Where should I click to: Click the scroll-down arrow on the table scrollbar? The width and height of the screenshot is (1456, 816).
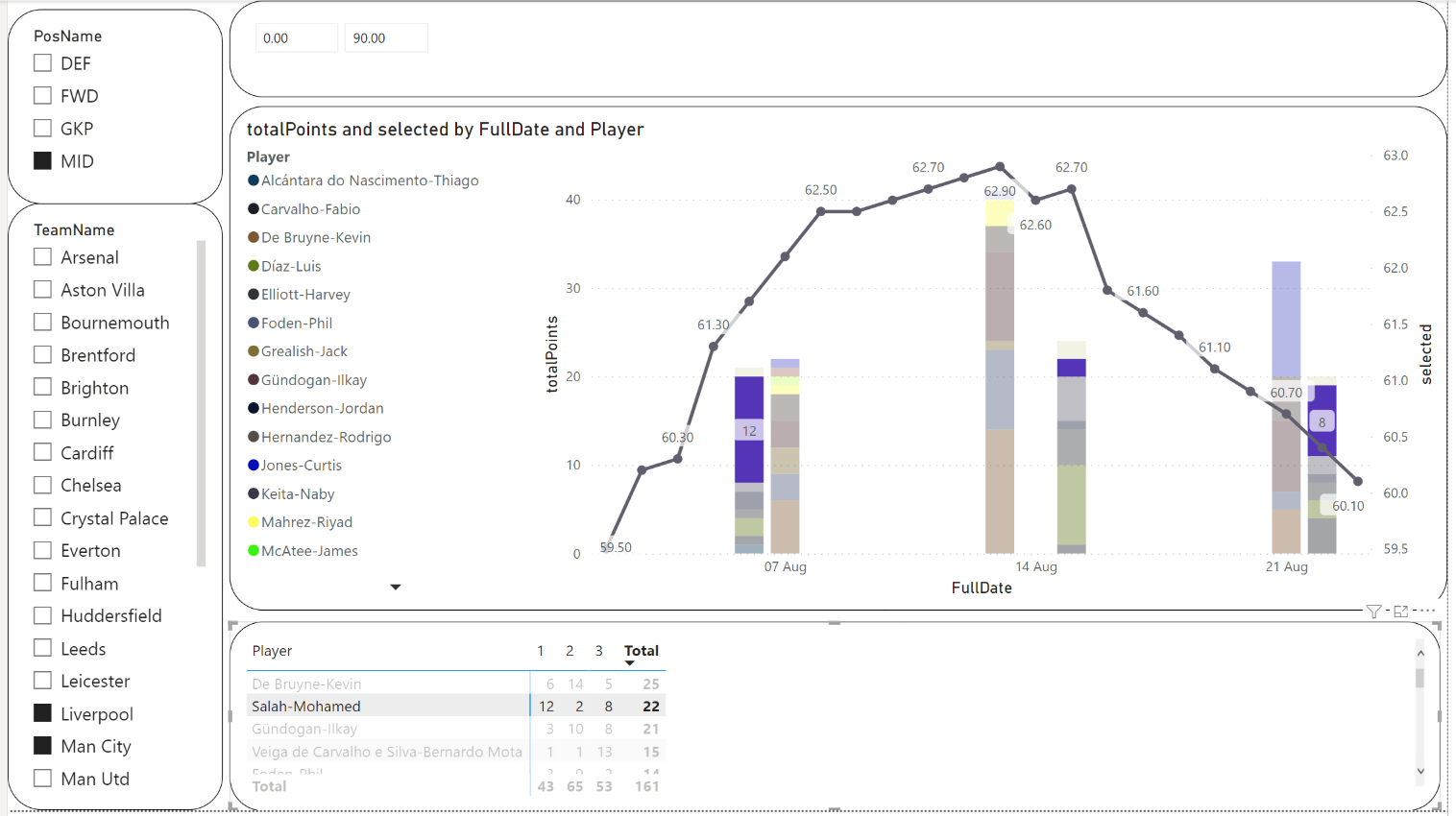coord(1422,771)
